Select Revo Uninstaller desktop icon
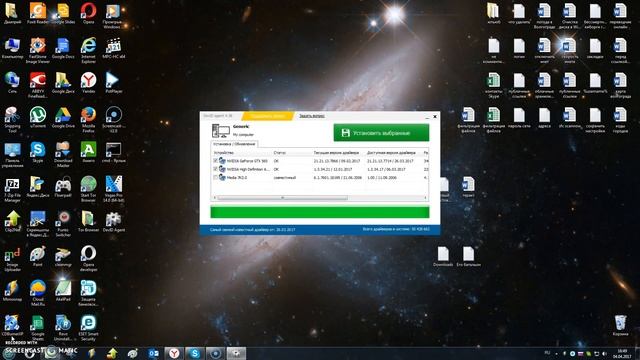Screen dimensions: 640x360 63,328
